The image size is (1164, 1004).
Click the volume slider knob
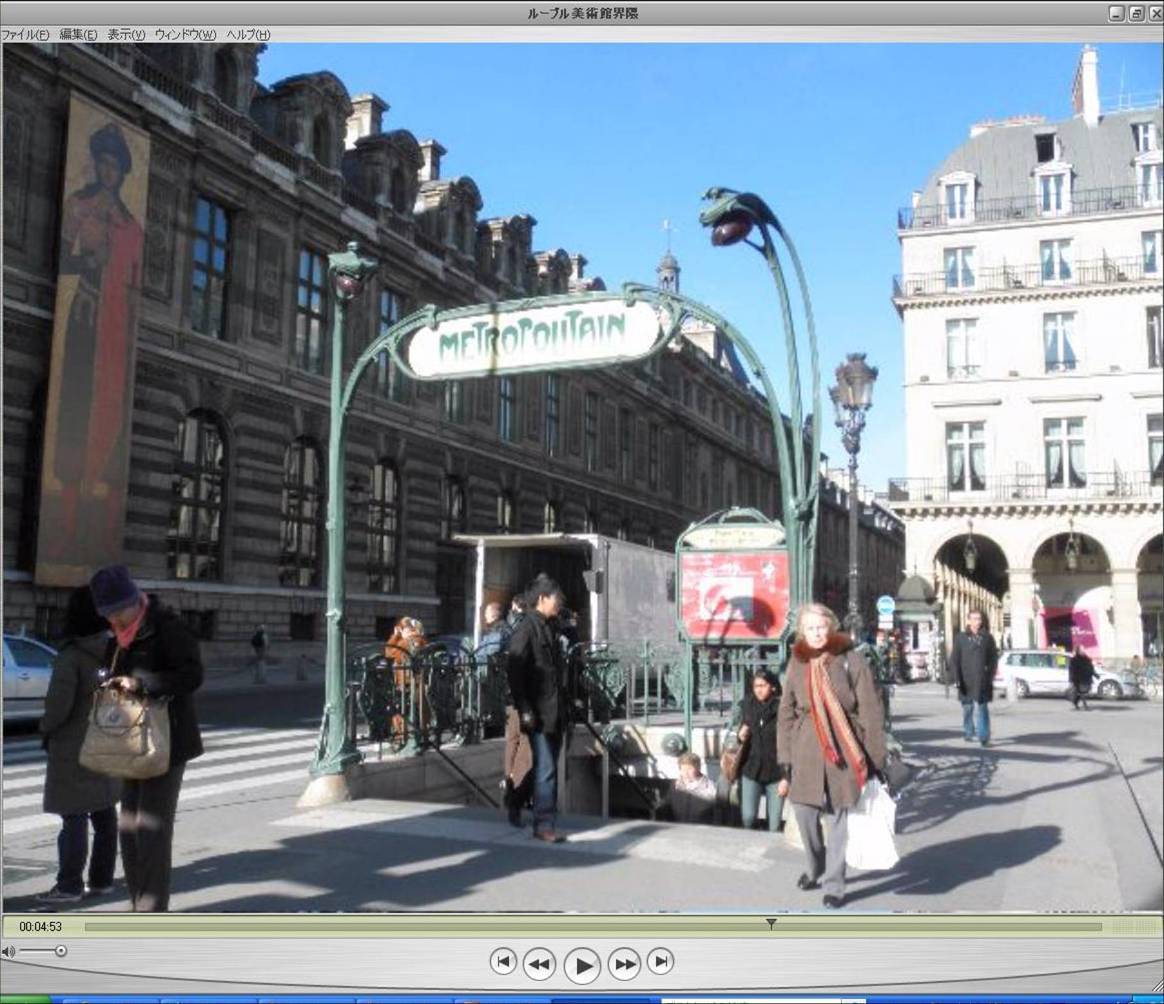coord(61,951)
